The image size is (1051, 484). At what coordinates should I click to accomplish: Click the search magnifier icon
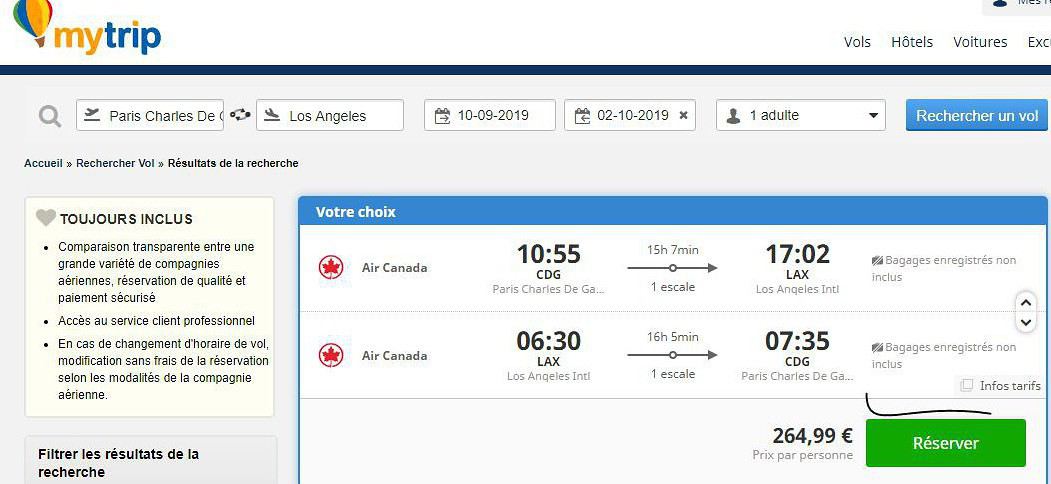pyautogui.click(x=49, y=116)
